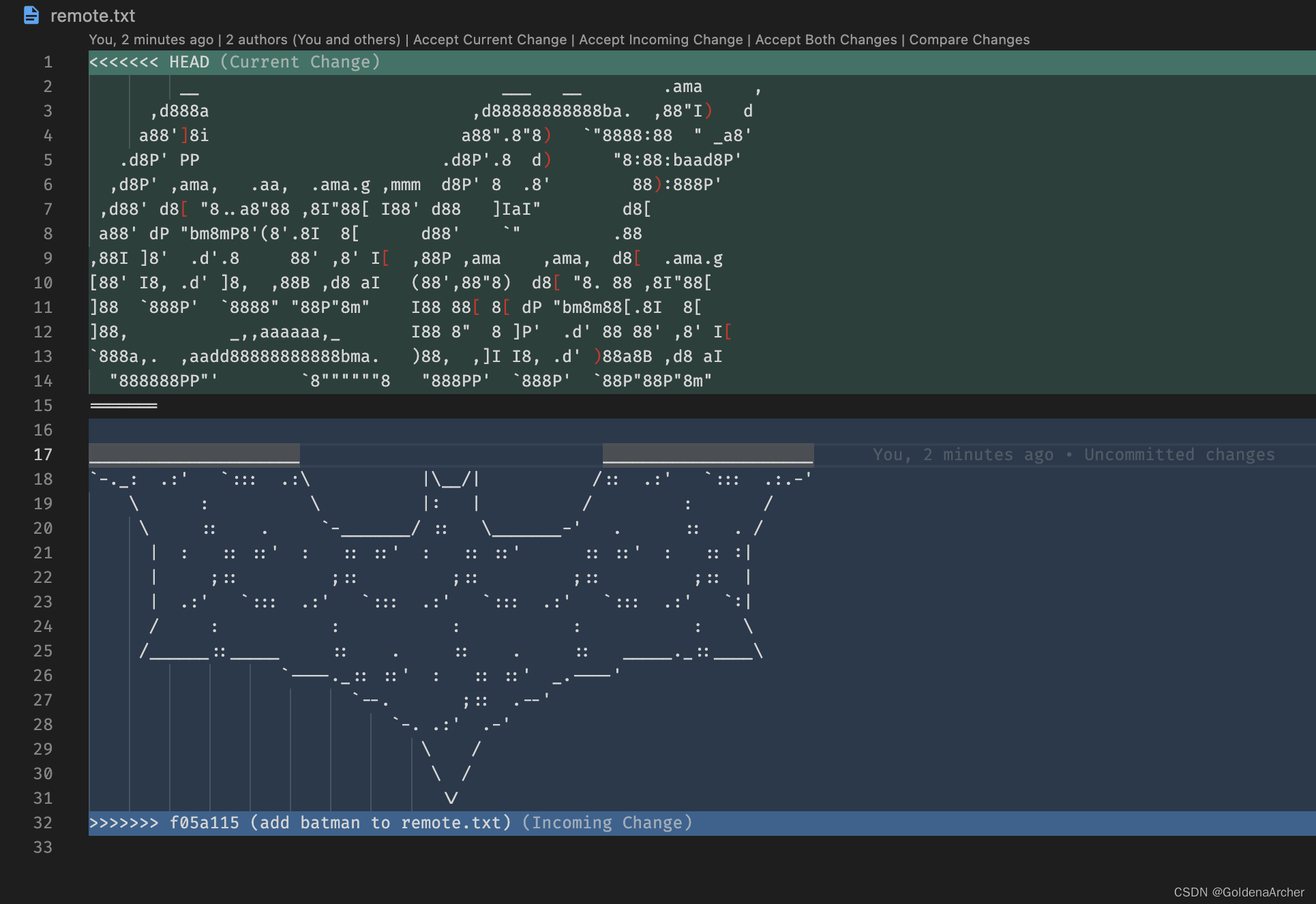Click line number 25 in gutter
Image resolution: width=1316 pixels, height=904 pixels.
(x=43, y=651)
